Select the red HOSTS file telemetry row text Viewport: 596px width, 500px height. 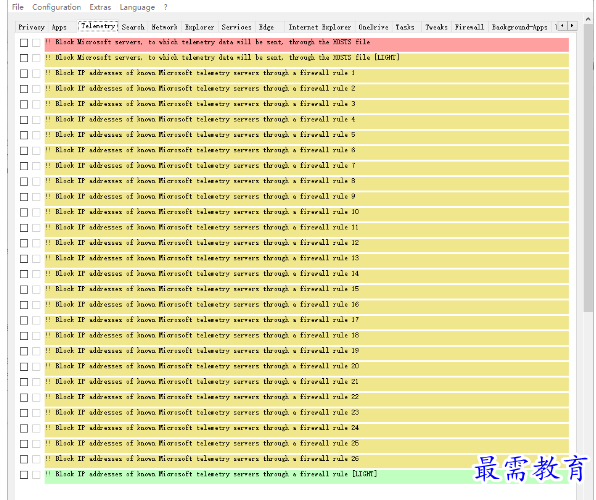[208, 42]
